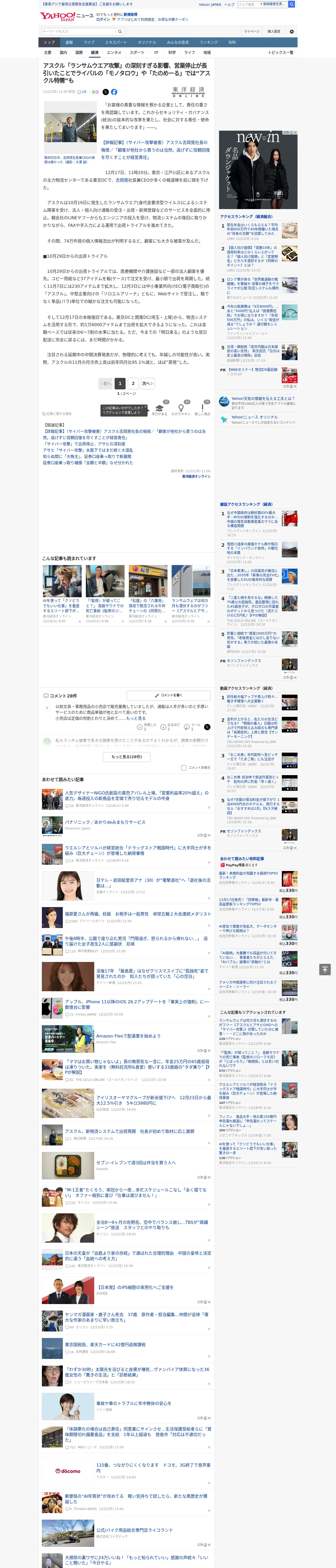Share article on X icon under headline
336x1568 pixels.
pyautogui.click(x=105, y=92)
